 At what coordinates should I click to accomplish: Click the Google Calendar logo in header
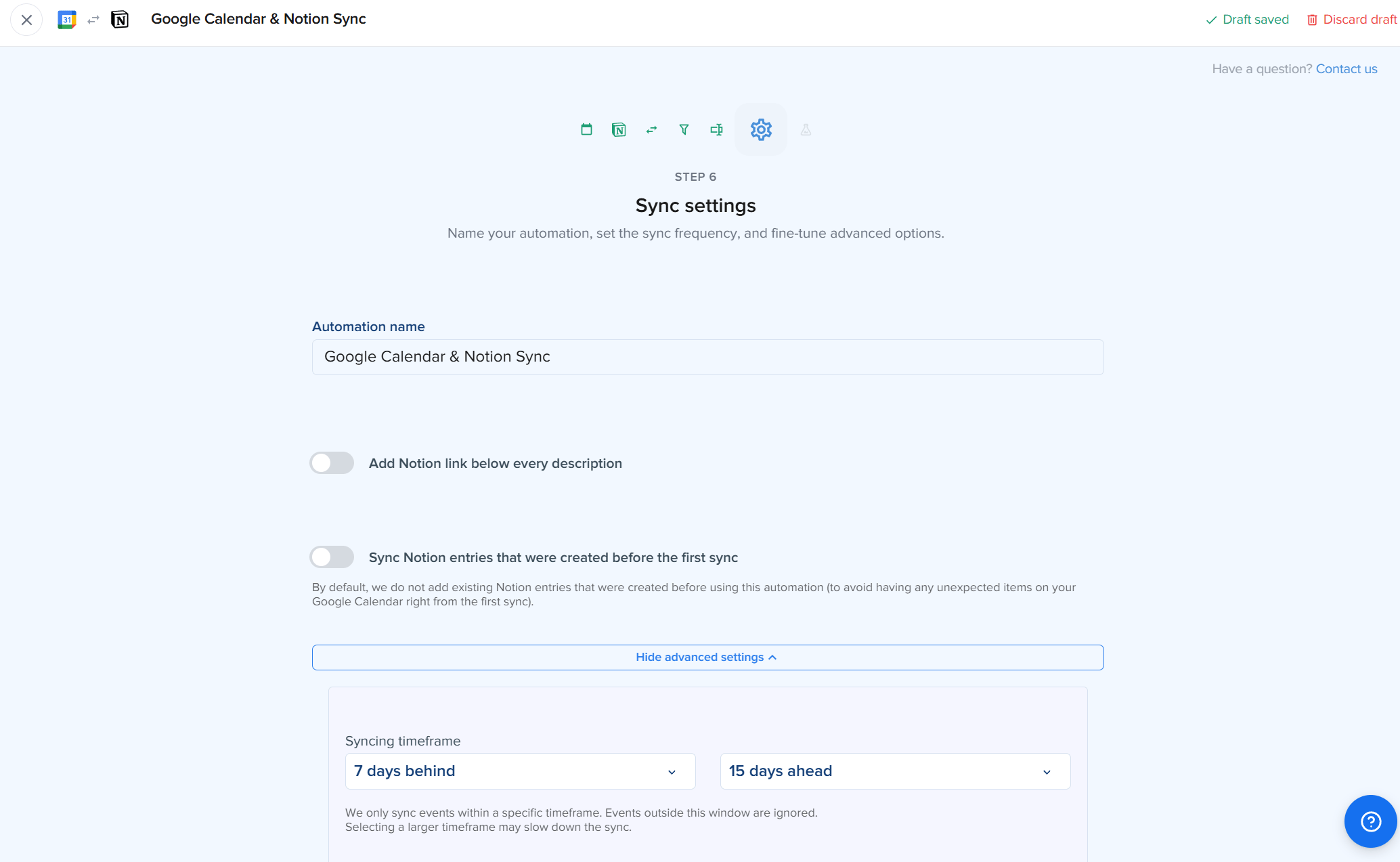tap(66, 20)
